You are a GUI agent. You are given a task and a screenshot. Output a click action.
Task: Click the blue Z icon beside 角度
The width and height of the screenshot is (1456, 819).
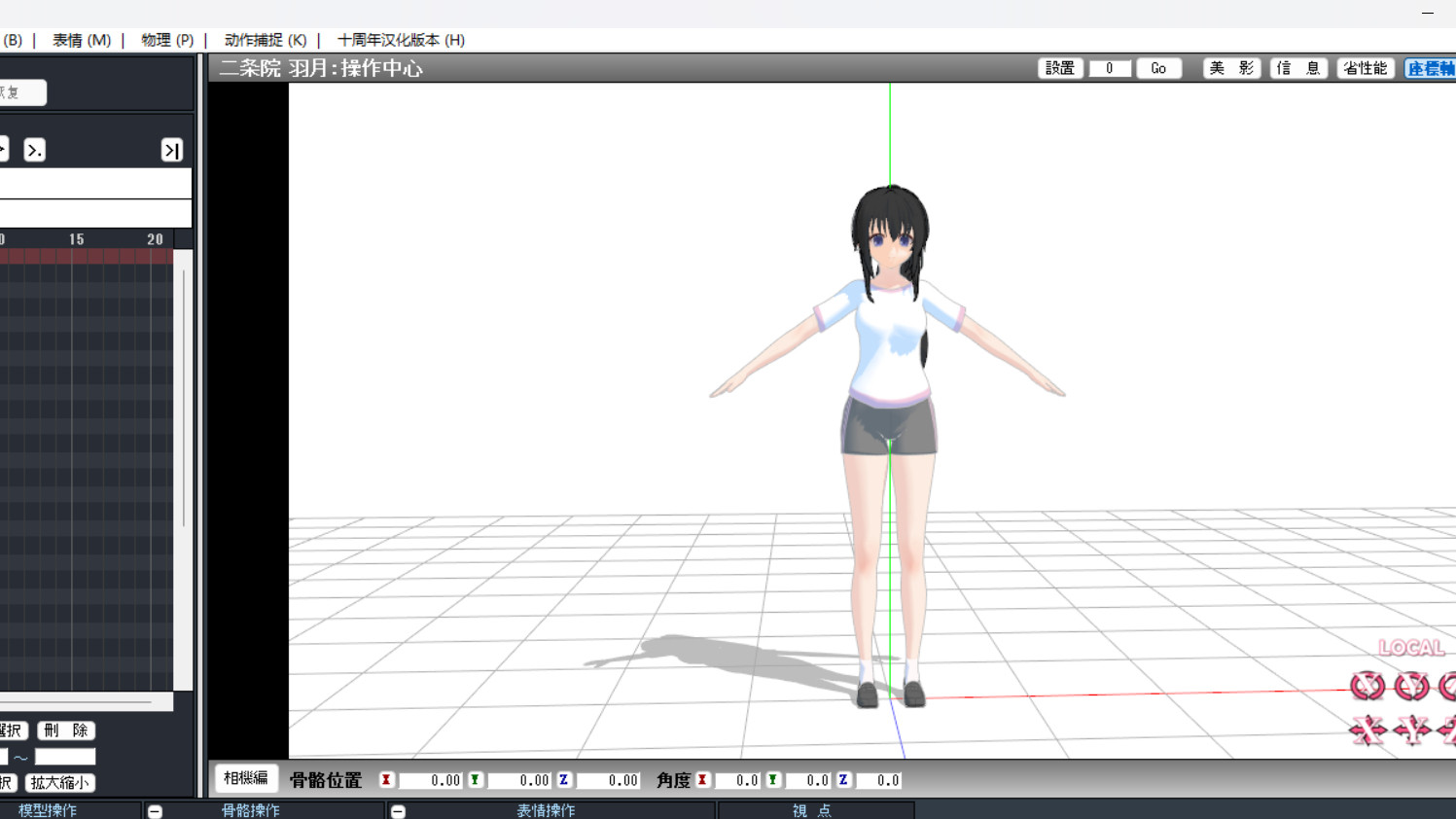click(x=843, y=780)
